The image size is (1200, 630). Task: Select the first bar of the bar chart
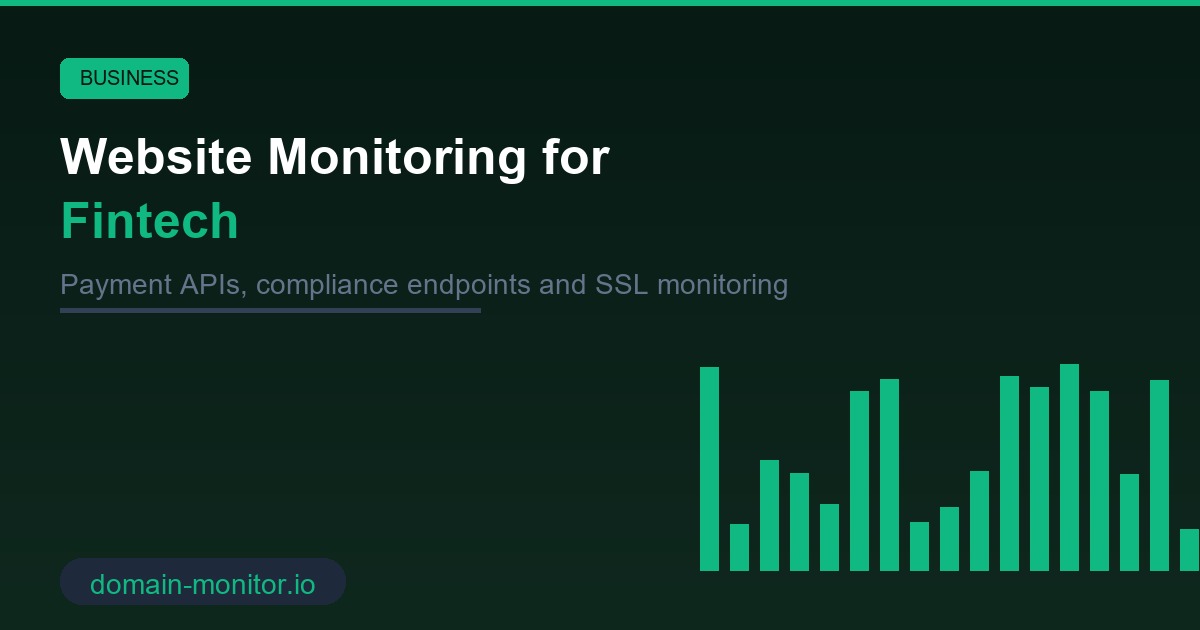pyautogui.click(x=707, y=470)
